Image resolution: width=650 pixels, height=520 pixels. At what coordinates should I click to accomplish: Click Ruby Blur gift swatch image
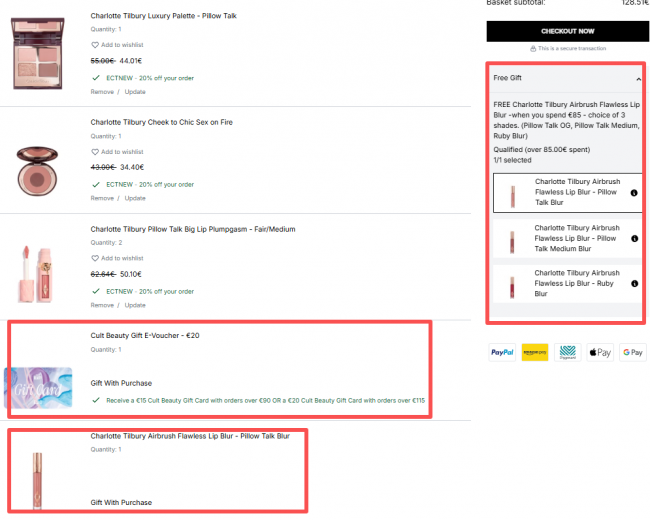click(512, 287)
